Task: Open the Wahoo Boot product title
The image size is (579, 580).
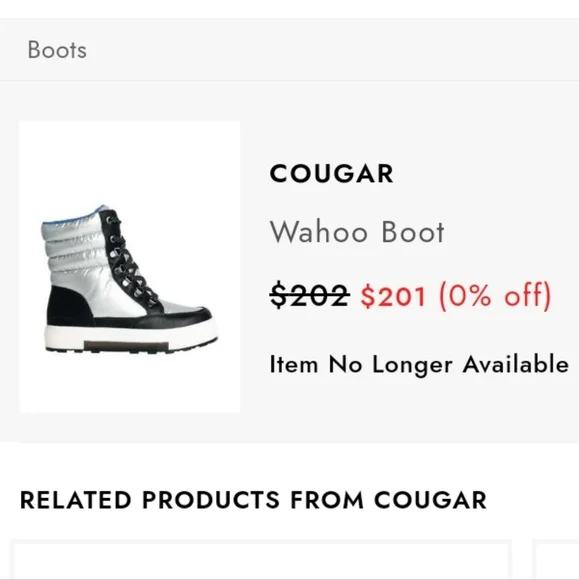Action: coord(357,232)
